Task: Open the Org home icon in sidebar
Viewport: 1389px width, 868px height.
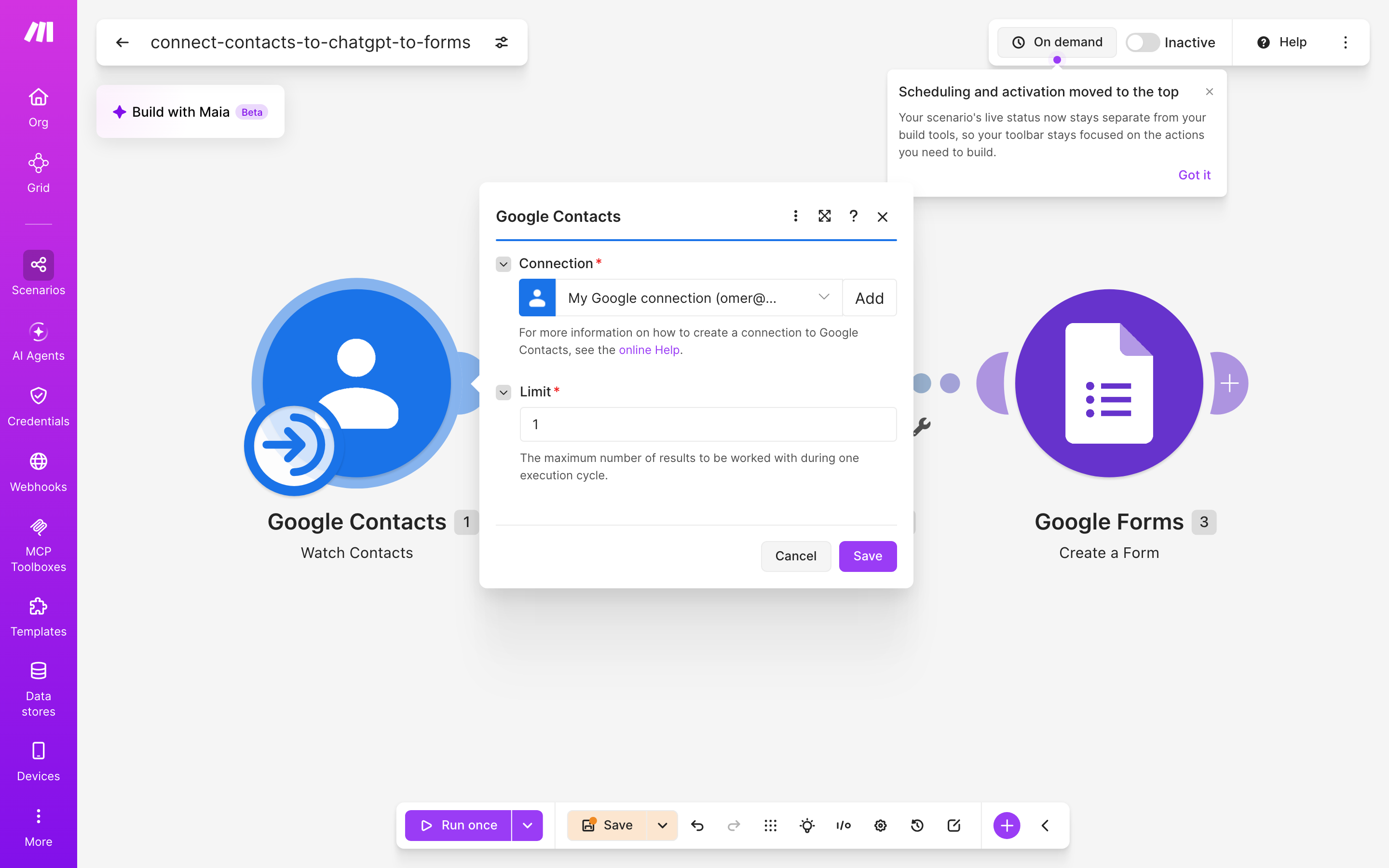Action: pyautogui.click(x=39, y=108)
